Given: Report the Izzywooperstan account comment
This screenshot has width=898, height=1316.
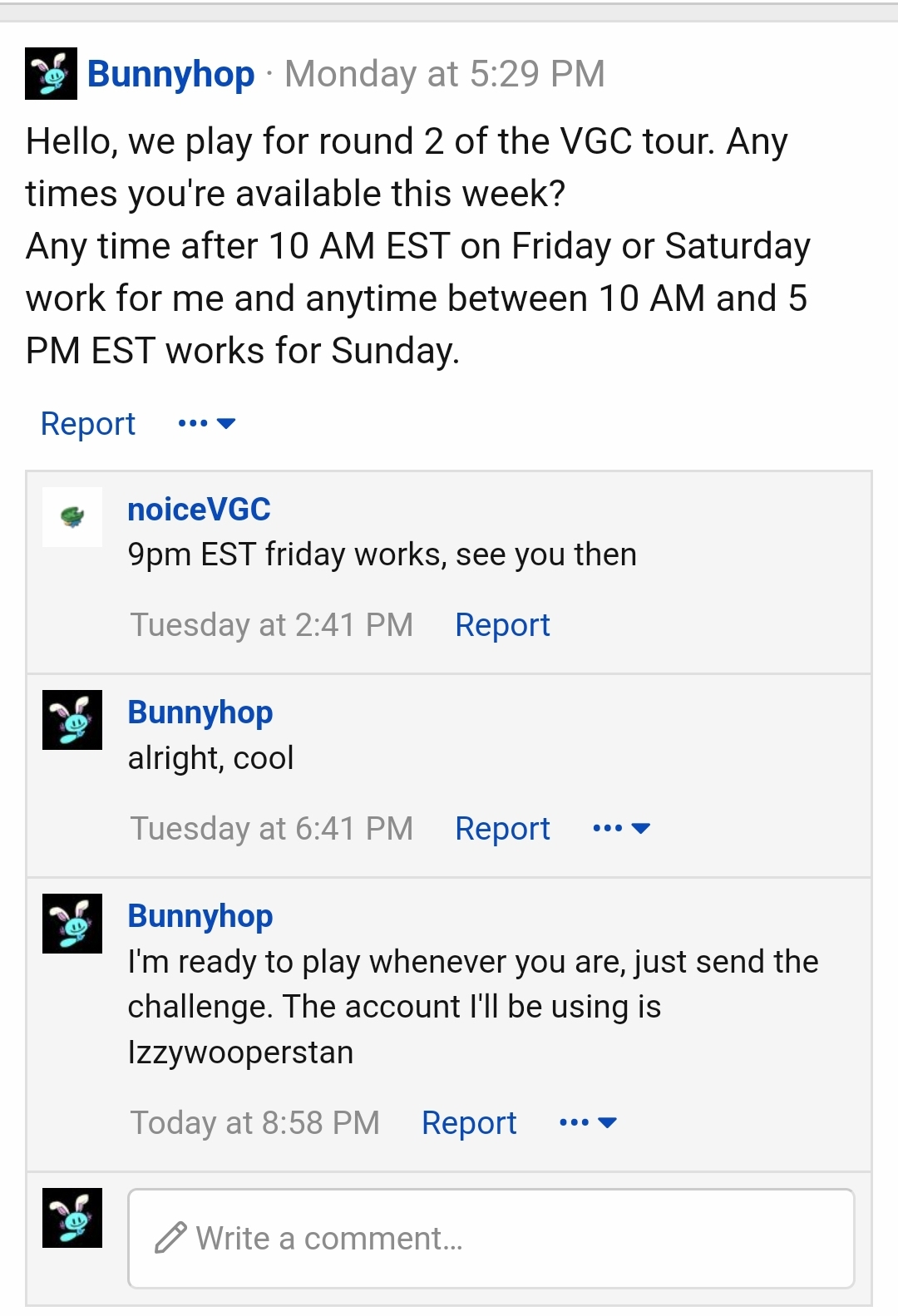Looking at the screenshot, I should coord(469,1123).
